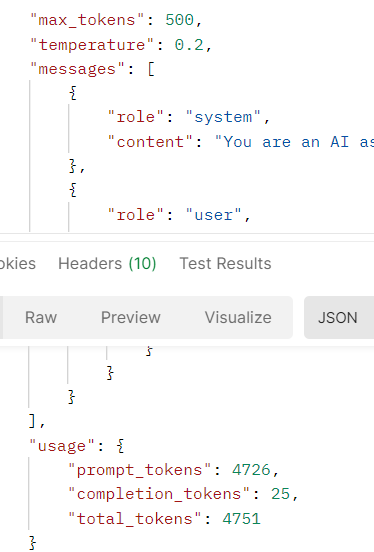
Task: Click the completion_tokens value 25
Action: [280, 494]
